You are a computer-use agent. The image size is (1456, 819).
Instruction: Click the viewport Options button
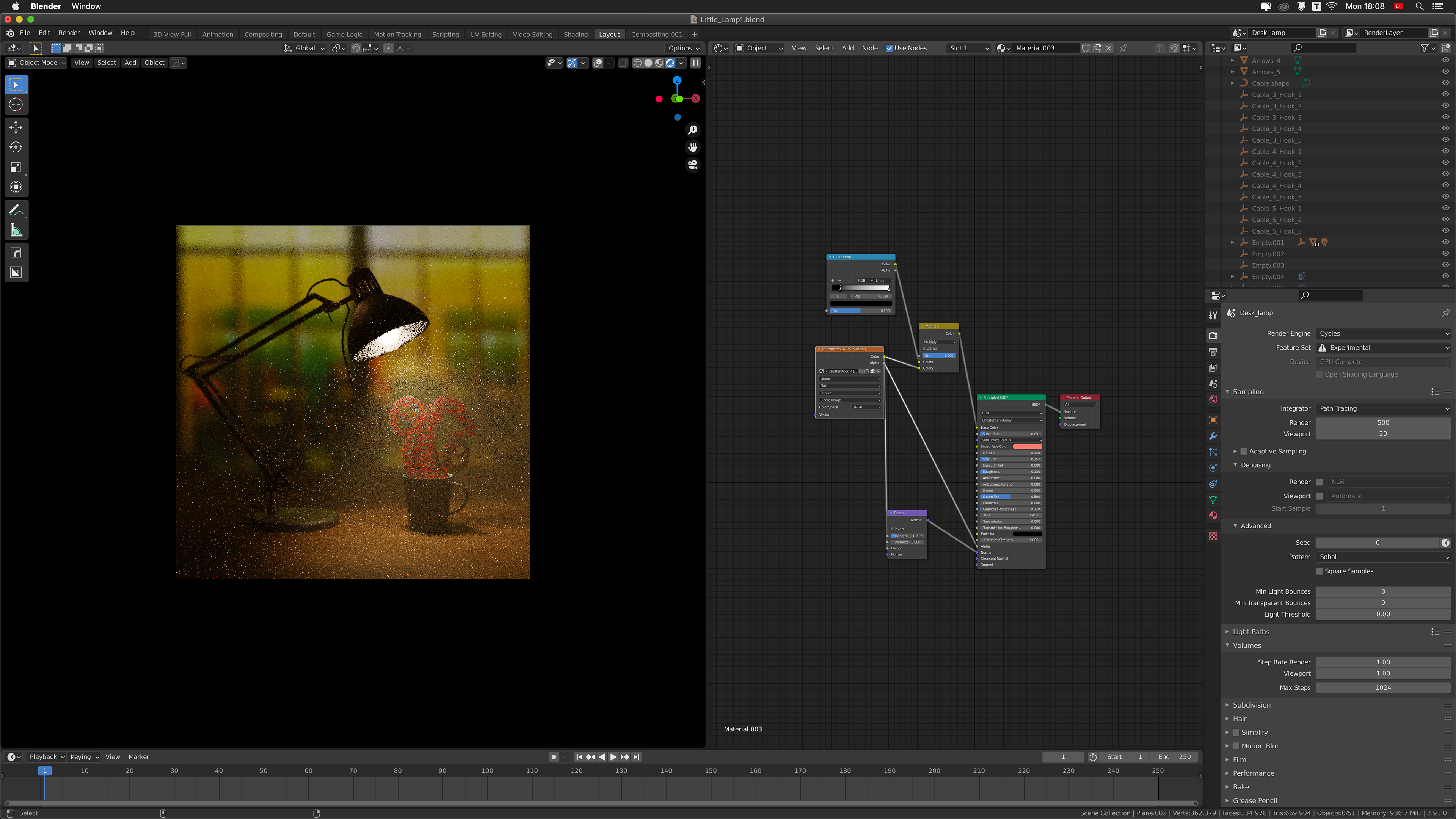coord(683,48)
